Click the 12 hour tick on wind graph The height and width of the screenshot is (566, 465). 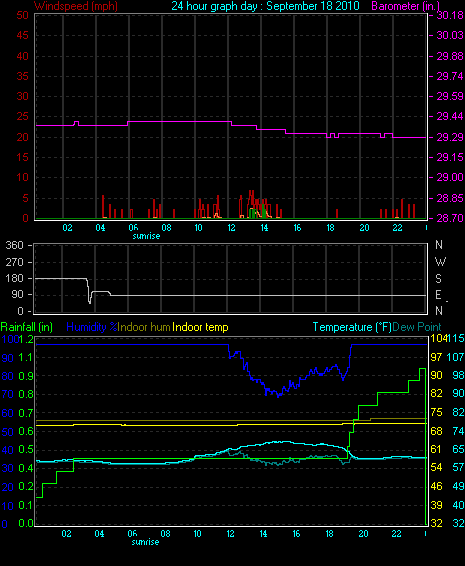(x=231, y=228)
